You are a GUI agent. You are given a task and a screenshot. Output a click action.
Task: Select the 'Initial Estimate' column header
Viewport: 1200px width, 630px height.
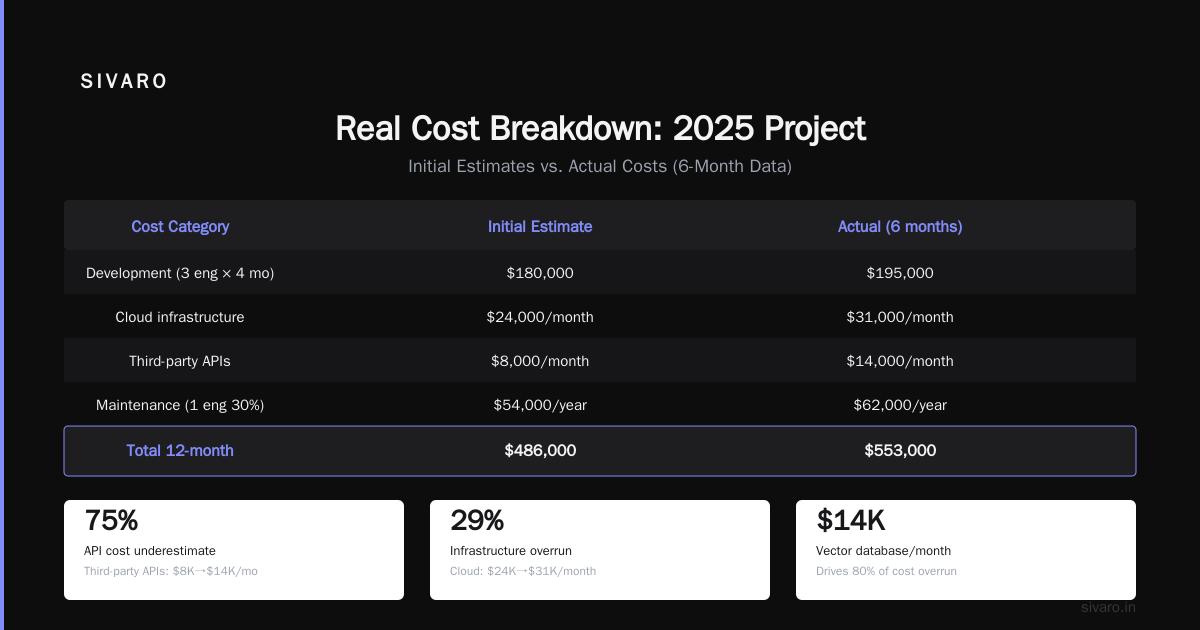pyautogui.click(x=540, y=227)
